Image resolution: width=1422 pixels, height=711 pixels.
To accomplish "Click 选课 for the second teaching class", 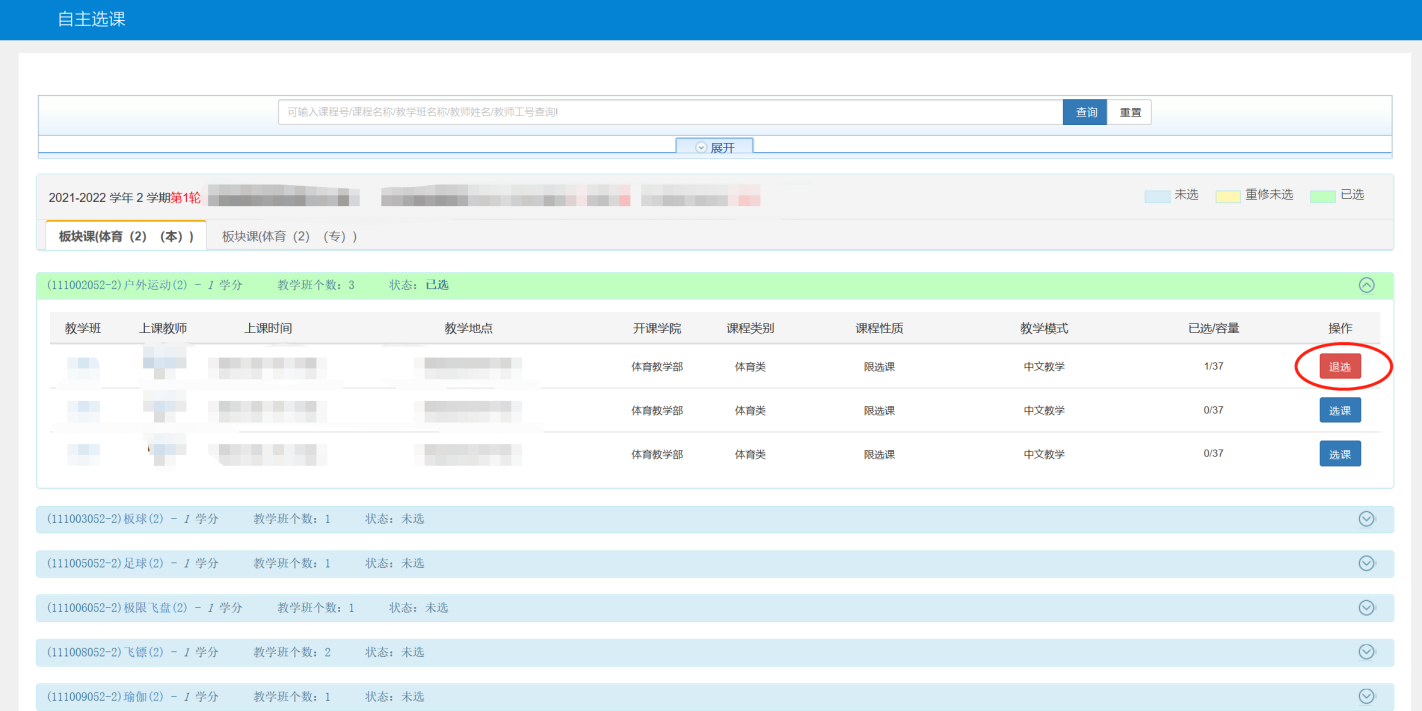I will (x=1339, y=410).
